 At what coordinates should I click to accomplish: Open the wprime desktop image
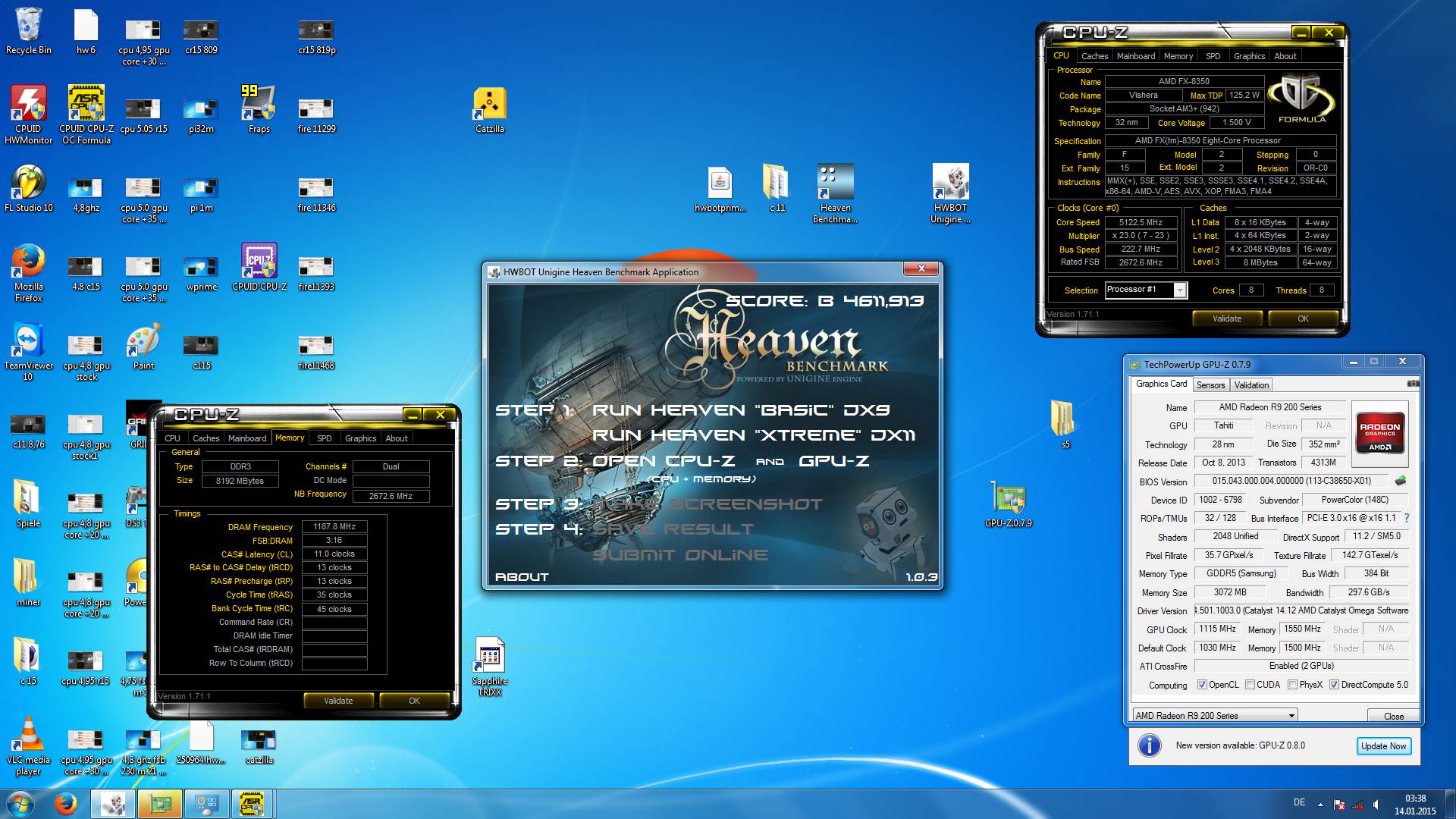201,272
